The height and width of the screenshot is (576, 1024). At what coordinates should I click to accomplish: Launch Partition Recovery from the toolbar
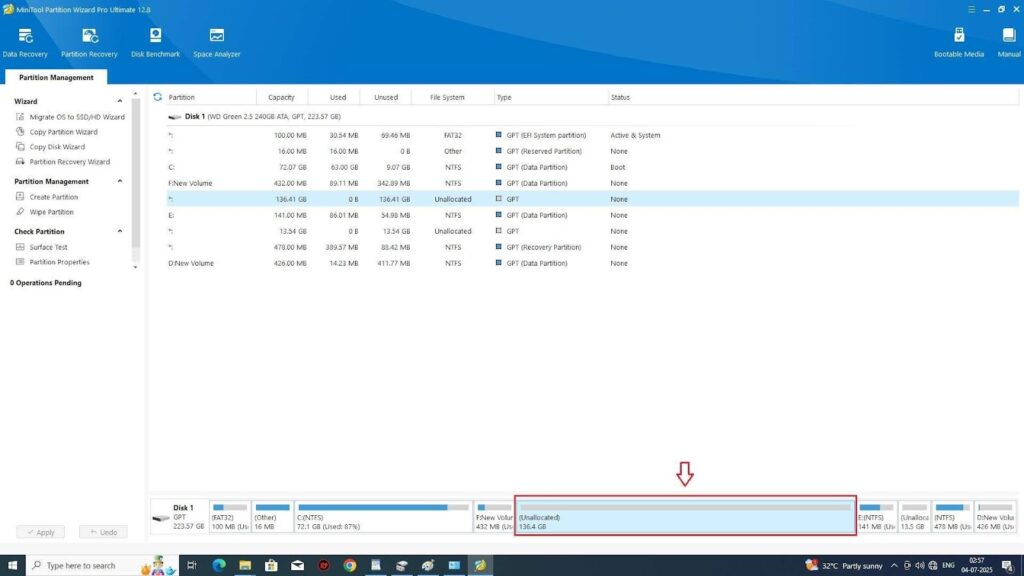89,41
